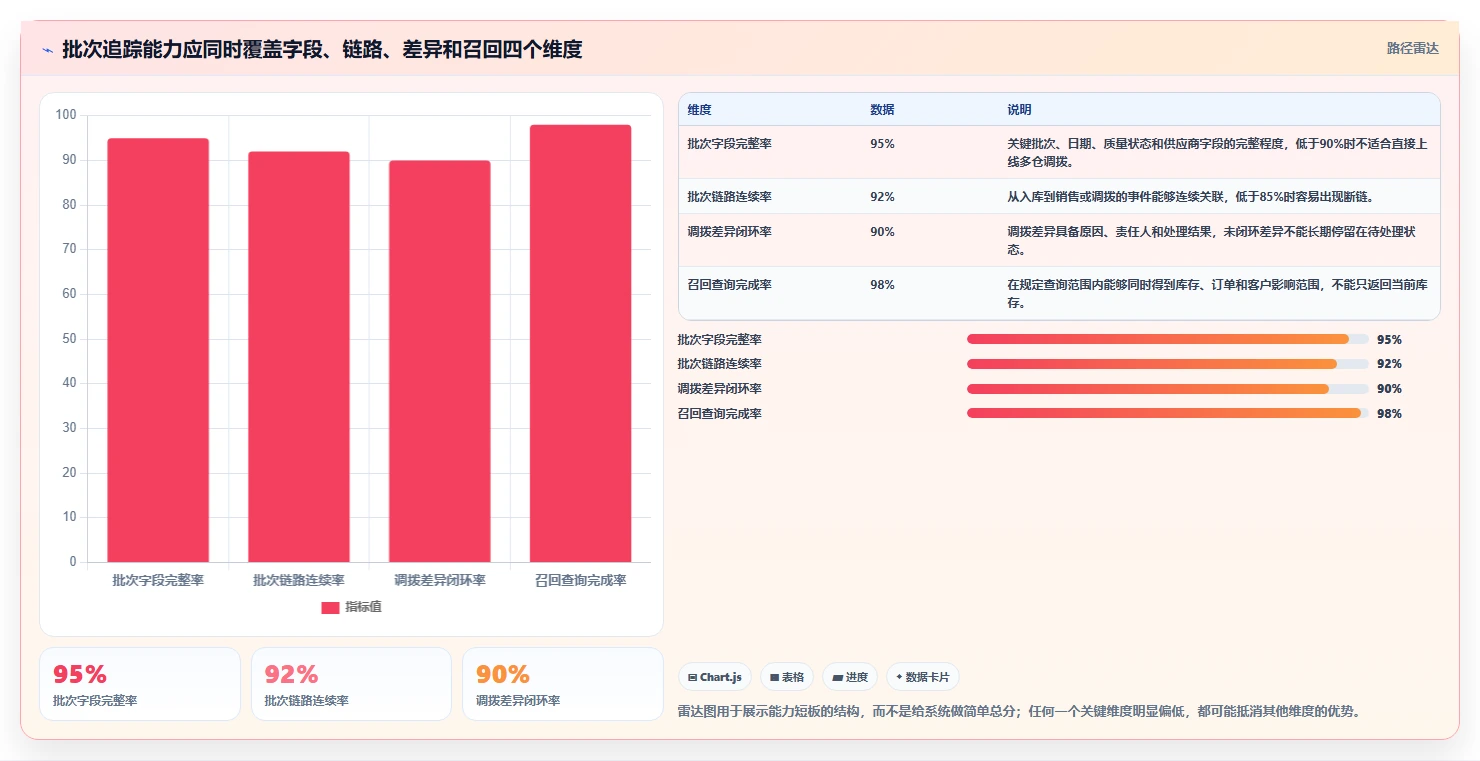Click the 95% data card value
Image resolution: width=1480 pixels, height=761 pixels.
pyautogui.click(x=80, y=675)
